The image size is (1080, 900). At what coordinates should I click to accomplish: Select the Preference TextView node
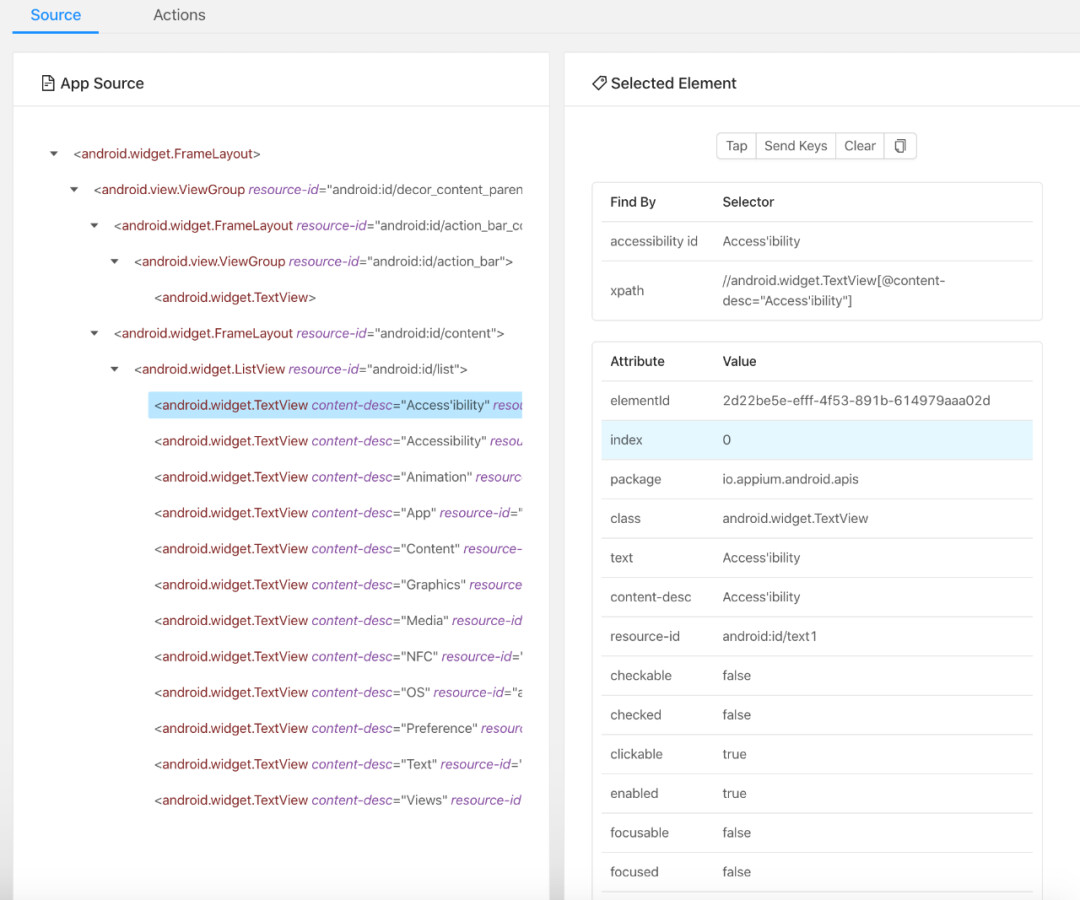(336, 728)
